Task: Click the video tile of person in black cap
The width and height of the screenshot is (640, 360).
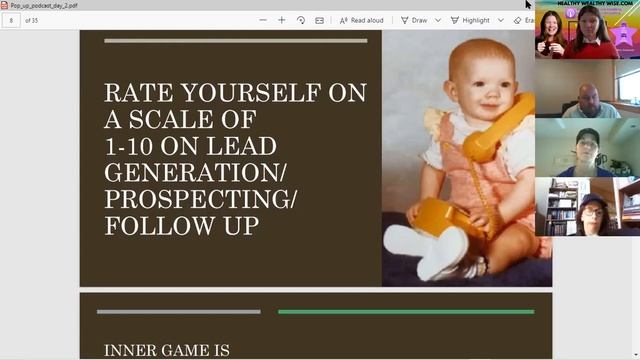Action: pos(587,147)
